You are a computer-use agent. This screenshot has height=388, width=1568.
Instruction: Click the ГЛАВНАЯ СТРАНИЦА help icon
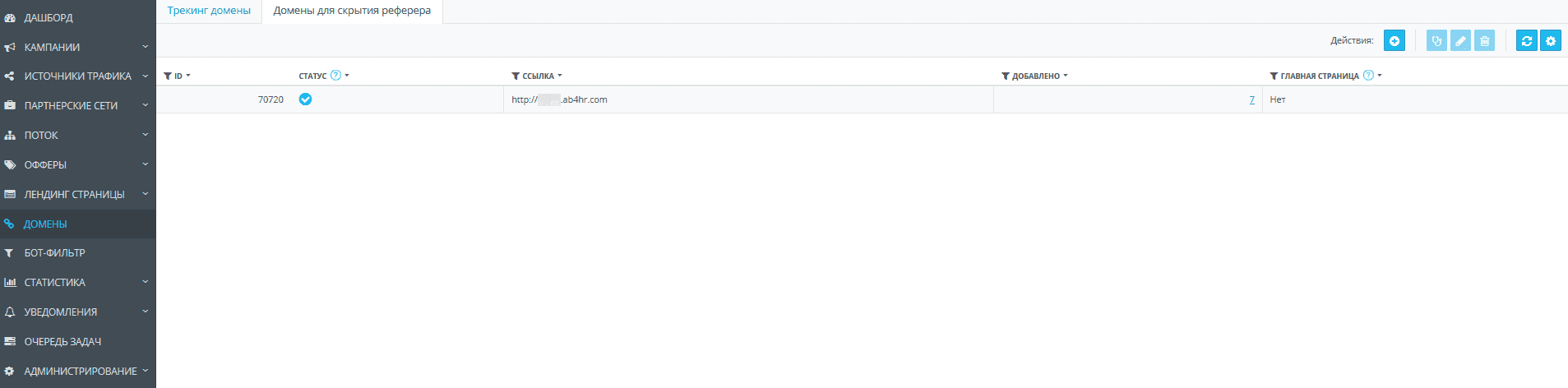[x=1368, y=75]
